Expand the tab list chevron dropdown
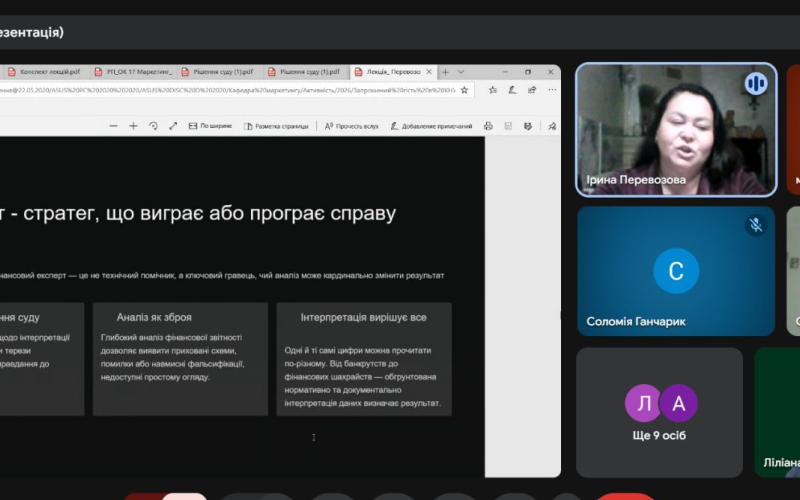Screen dimensions: 800x500 click(461, 72)
